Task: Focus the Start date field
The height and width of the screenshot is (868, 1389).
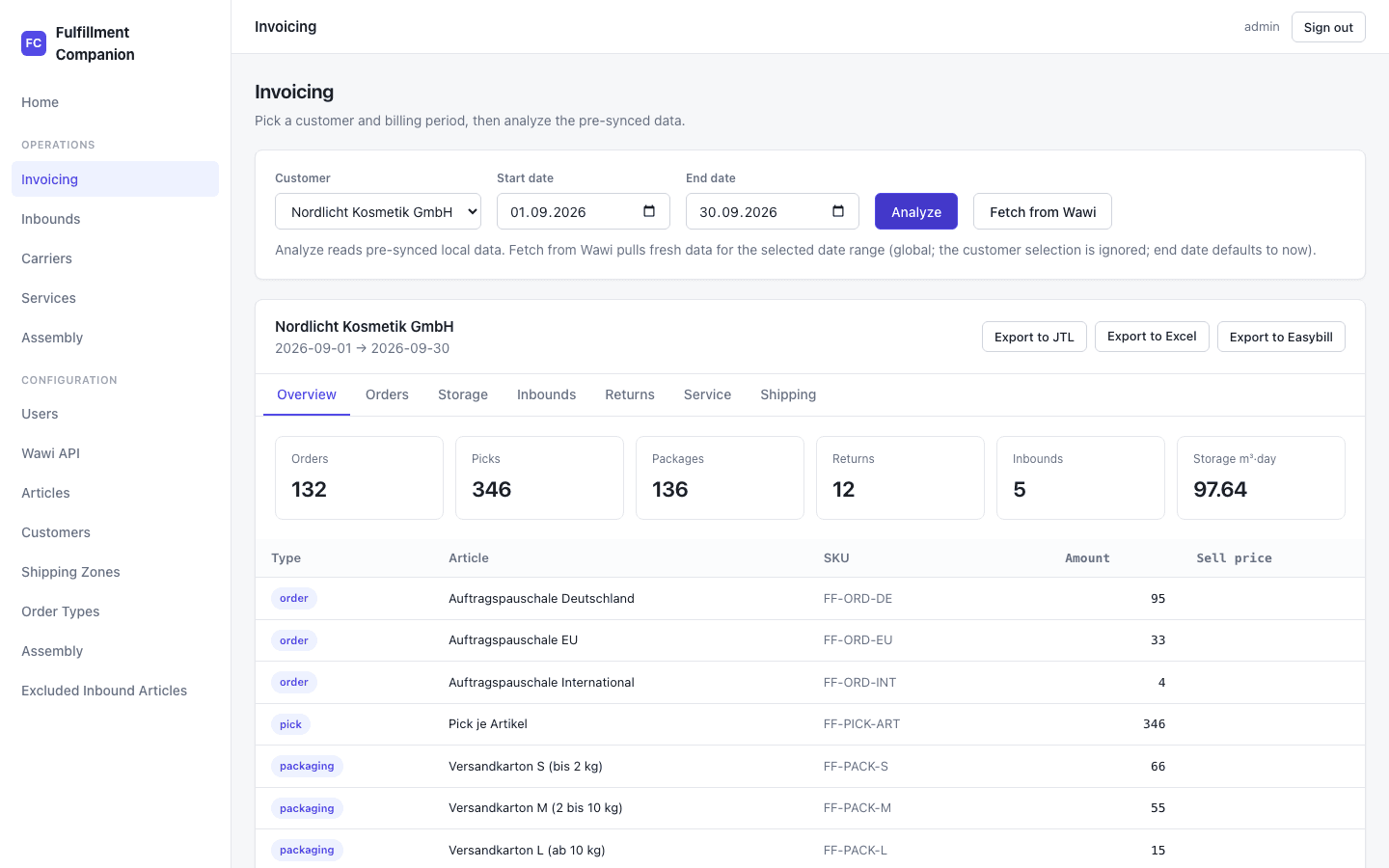Action: 582,212
